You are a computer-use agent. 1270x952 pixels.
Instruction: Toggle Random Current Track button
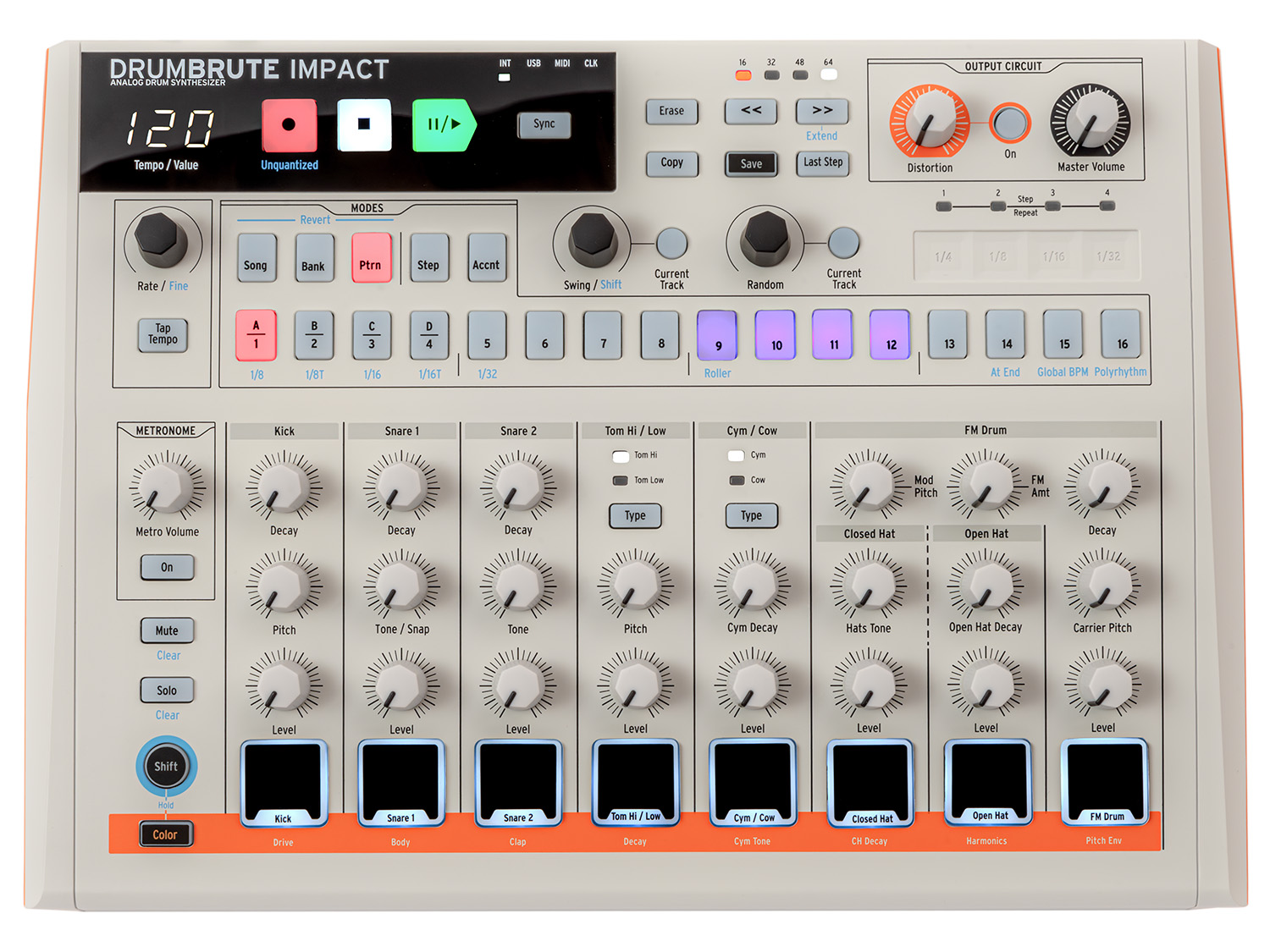[843, 243]
